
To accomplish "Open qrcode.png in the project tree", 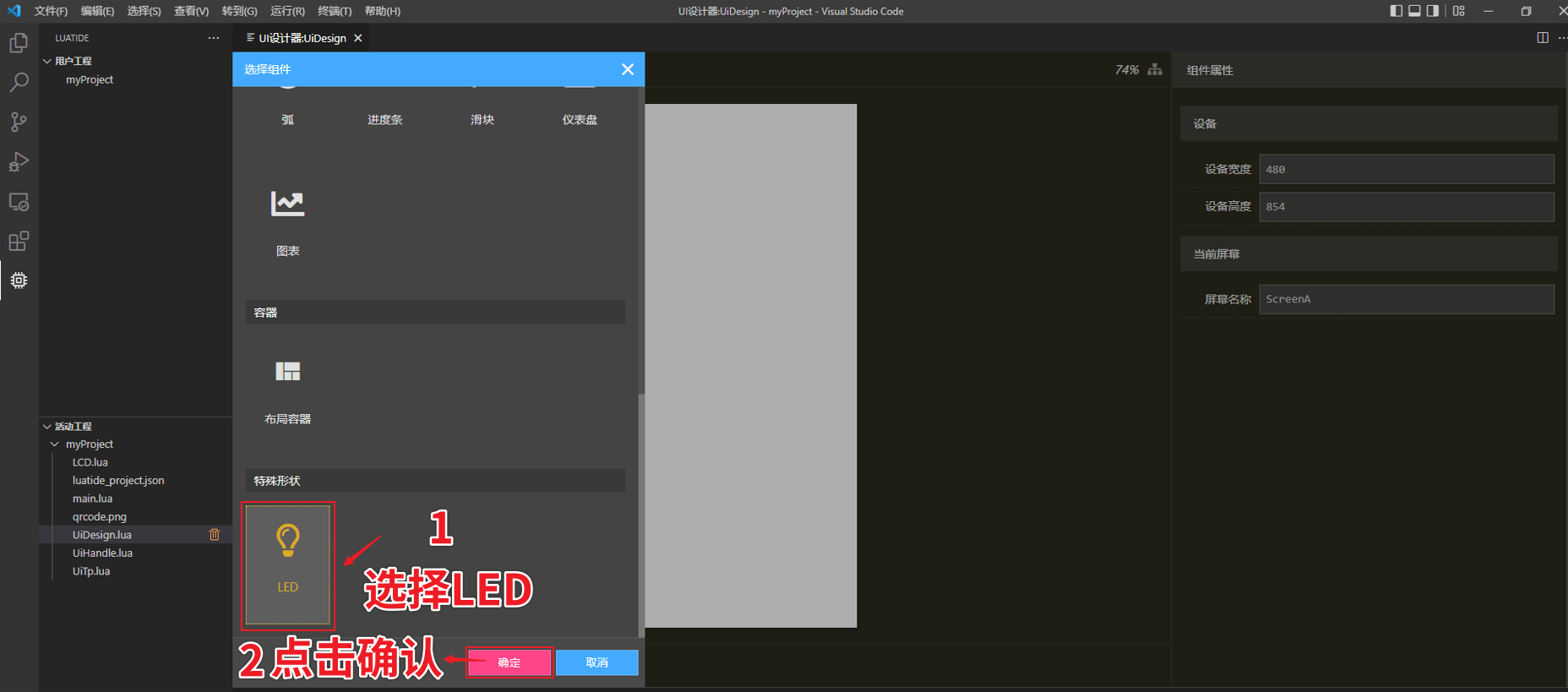I will (x=100, y=517).
